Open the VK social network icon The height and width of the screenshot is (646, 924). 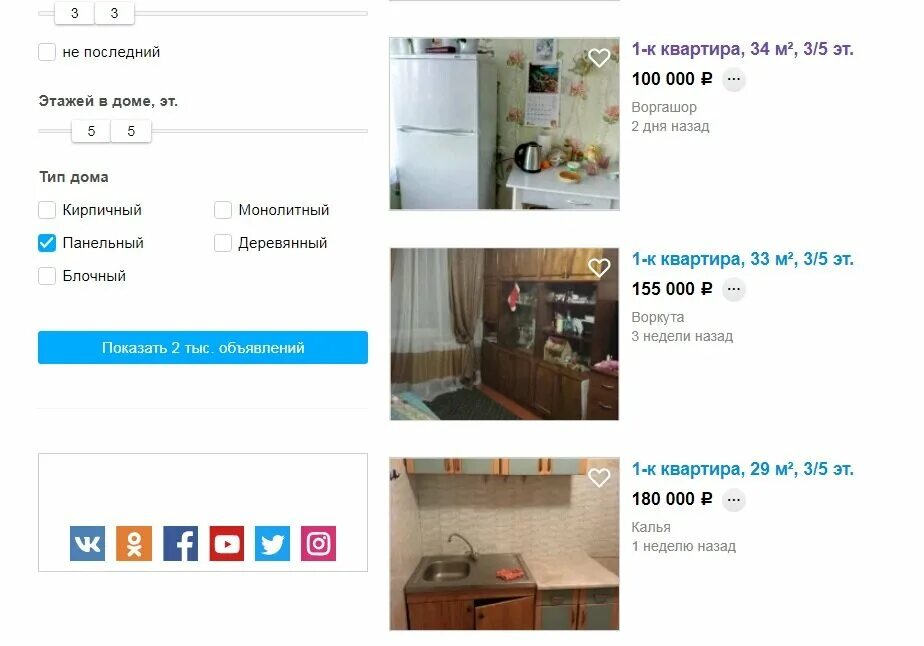coord(87,543)
